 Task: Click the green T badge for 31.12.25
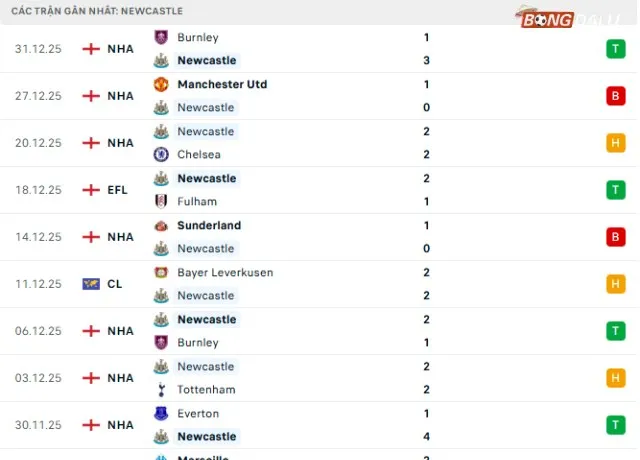[615, 49]
